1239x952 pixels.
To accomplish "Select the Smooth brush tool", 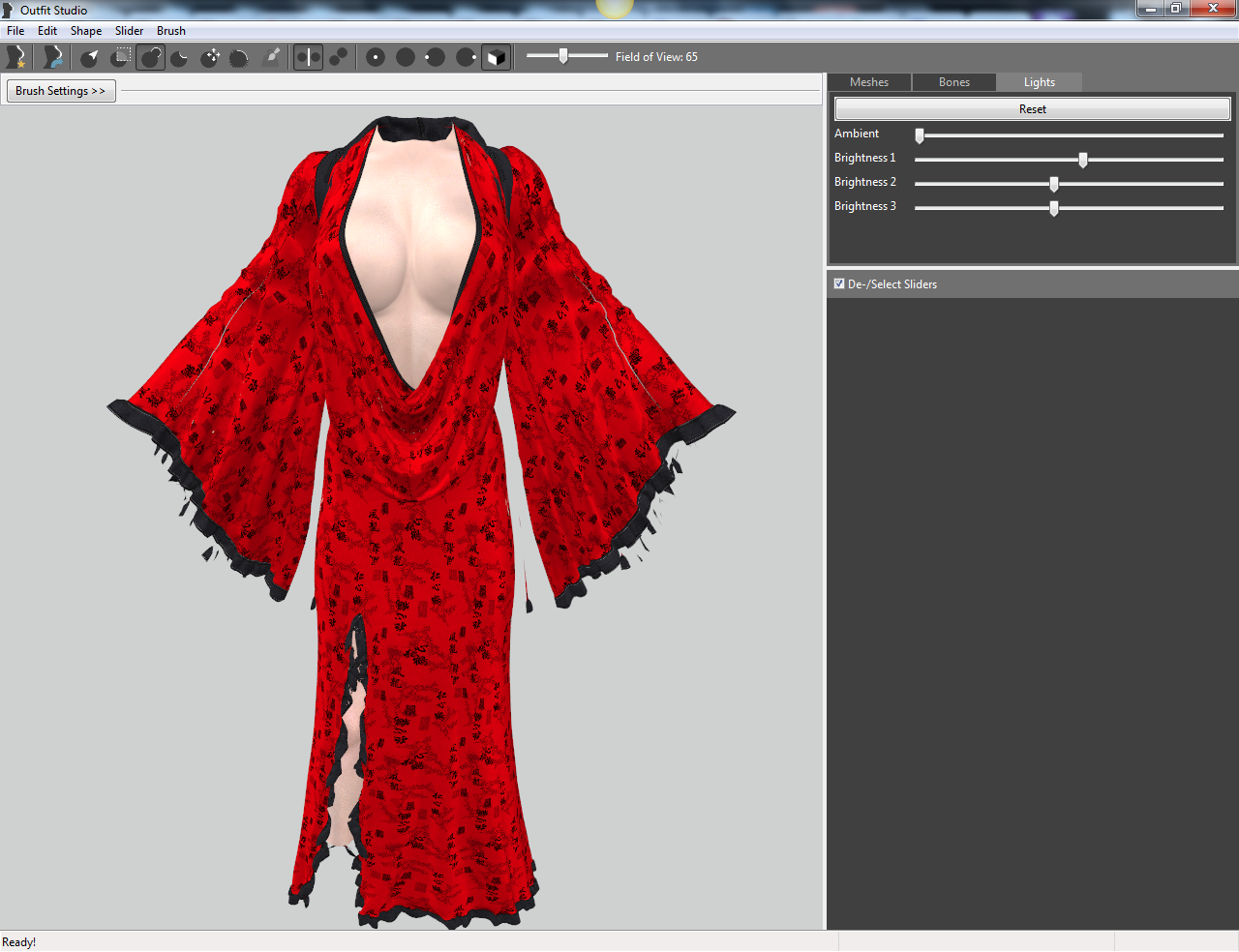I will pyautogui.click(x=240, y=57).
